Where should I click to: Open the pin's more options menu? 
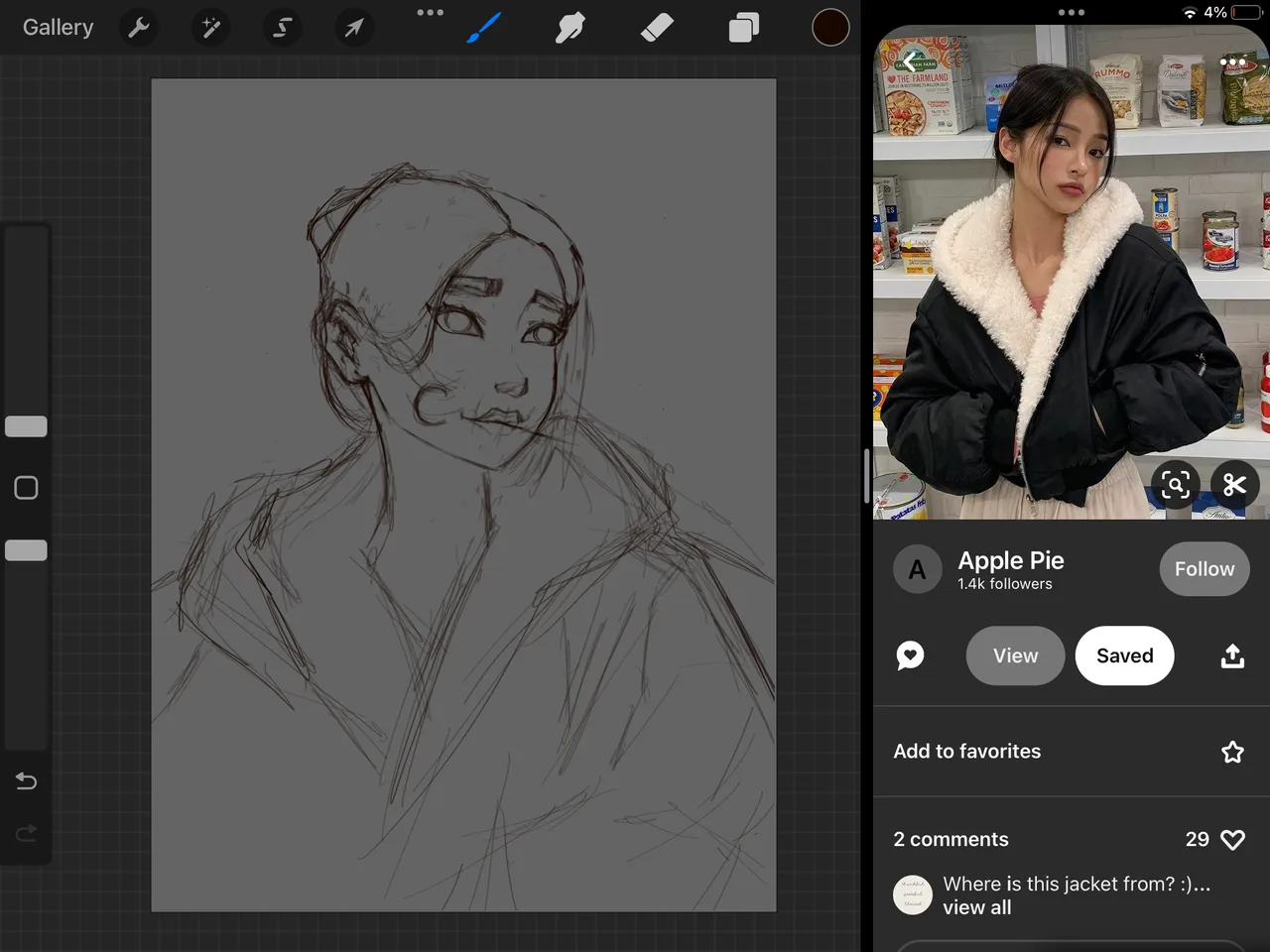point(1232,62)
